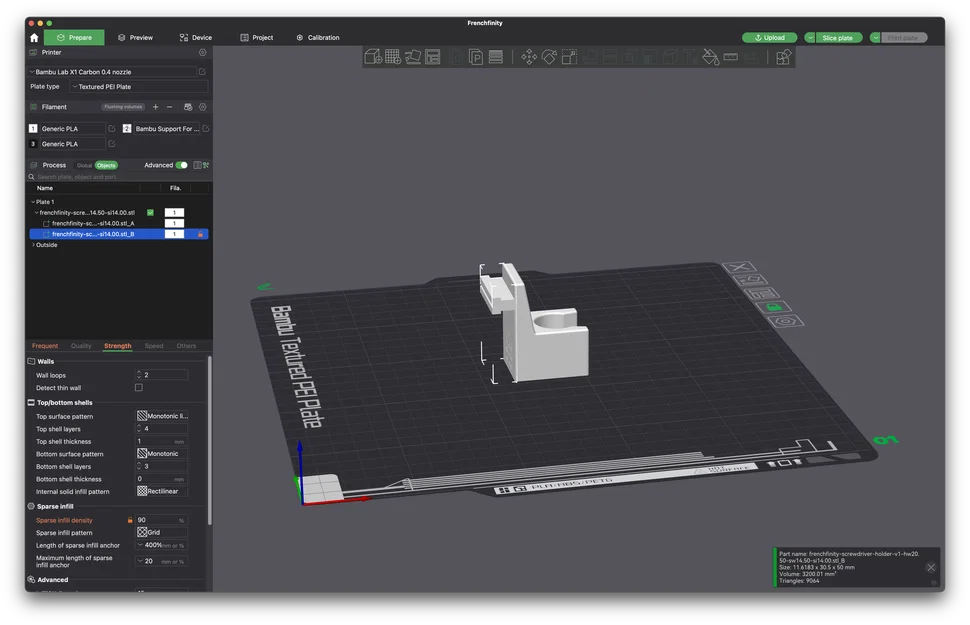The height and width of the screenshot is (625, 970).
Task: Open the Plate type dropdown
Action: coord(138,87)
